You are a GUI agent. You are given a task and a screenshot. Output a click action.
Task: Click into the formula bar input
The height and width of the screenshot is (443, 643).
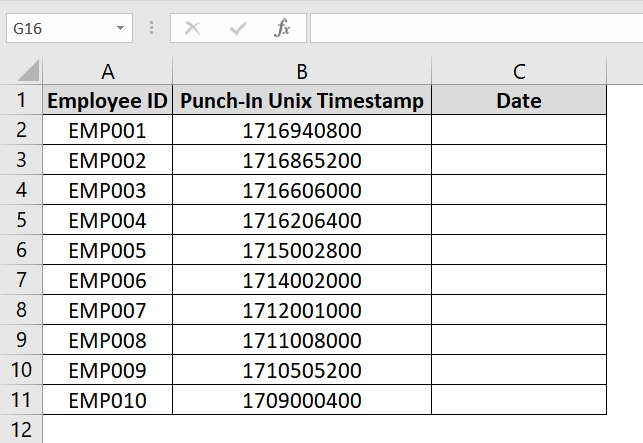tap(477, 28)
